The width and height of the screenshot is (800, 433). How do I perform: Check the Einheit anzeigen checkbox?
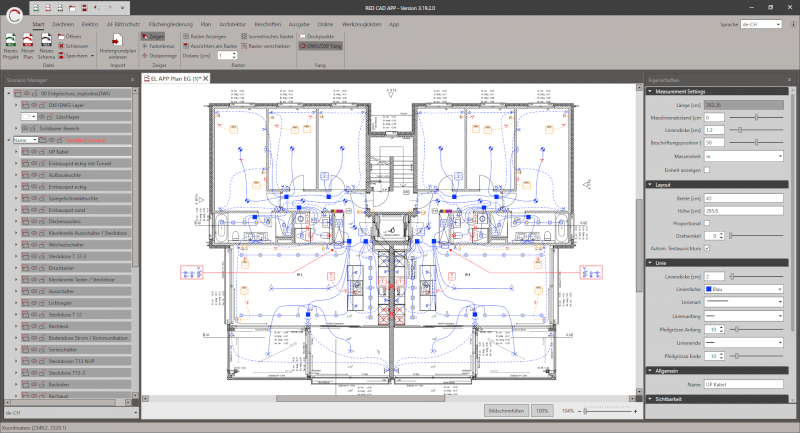[707, 169]
